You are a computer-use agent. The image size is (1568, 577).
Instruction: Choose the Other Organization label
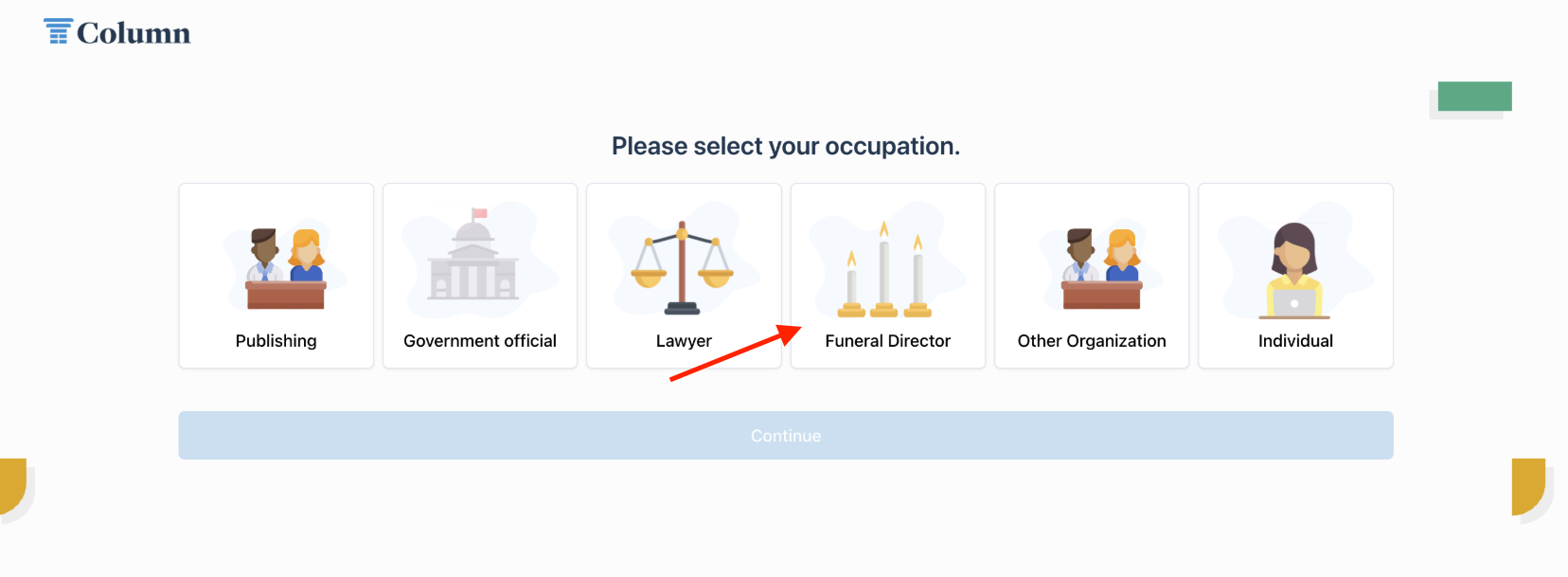(x=1092, y=341)
